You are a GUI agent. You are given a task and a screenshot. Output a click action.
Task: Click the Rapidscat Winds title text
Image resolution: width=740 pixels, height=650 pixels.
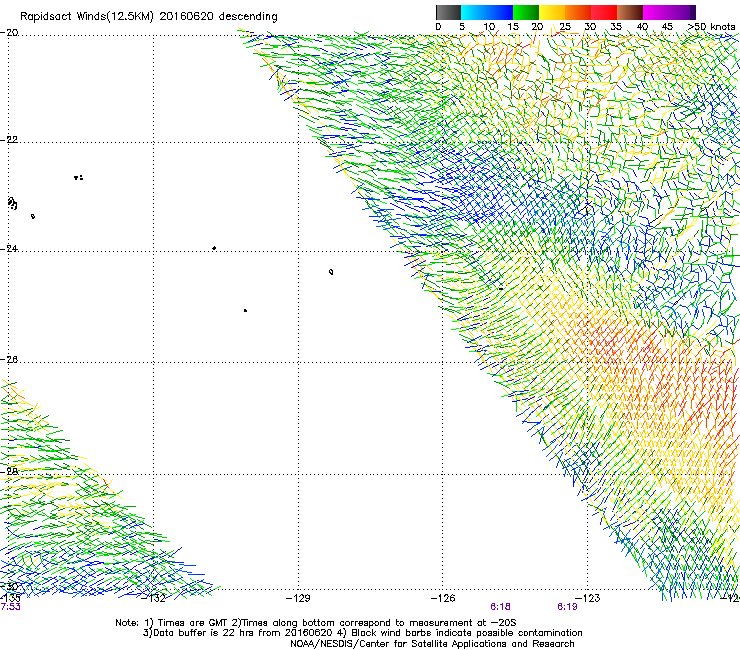point(149,16)
